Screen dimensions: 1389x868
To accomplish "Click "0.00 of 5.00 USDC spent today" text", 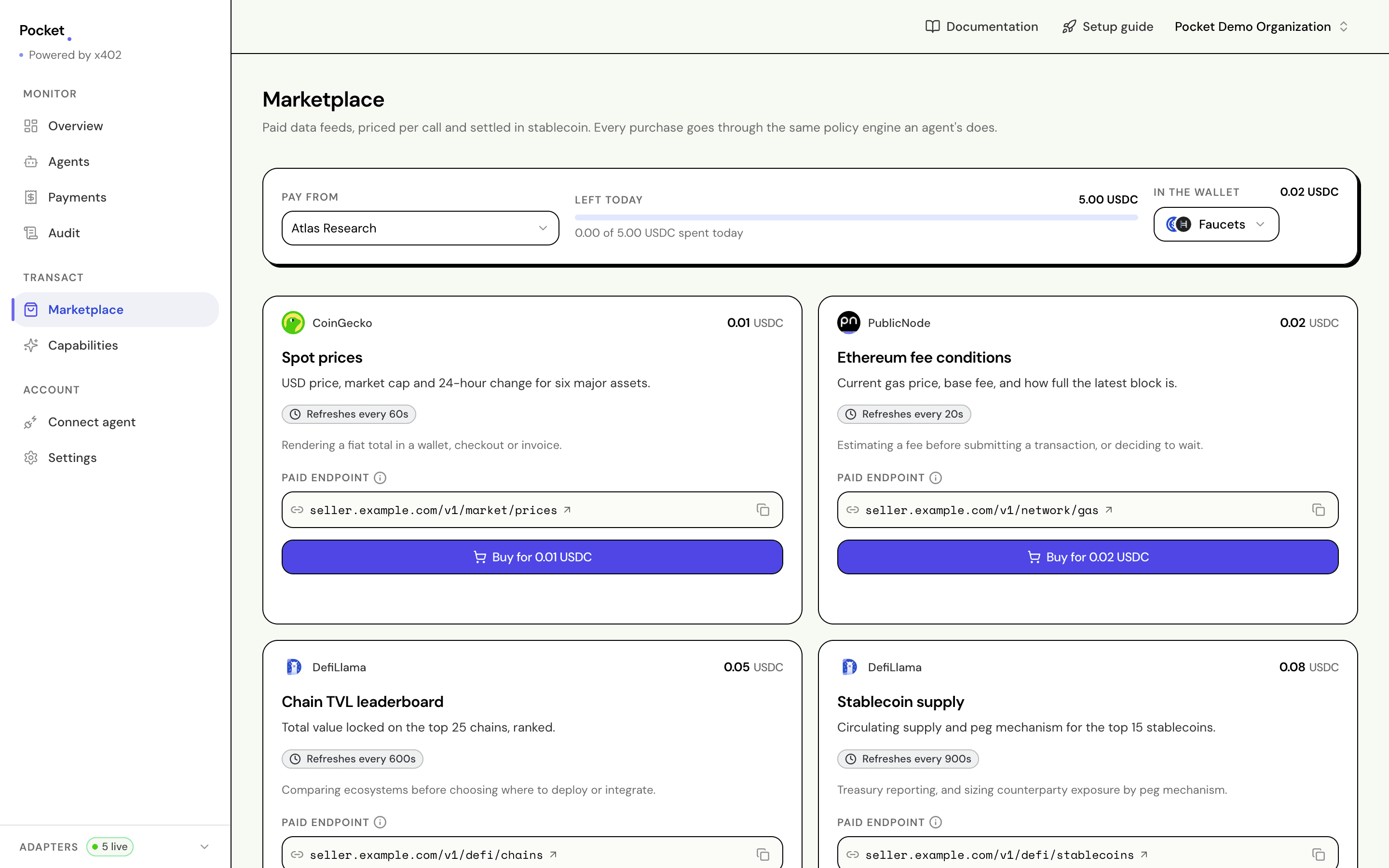I will pyautogui.click(x=659, y=232).
